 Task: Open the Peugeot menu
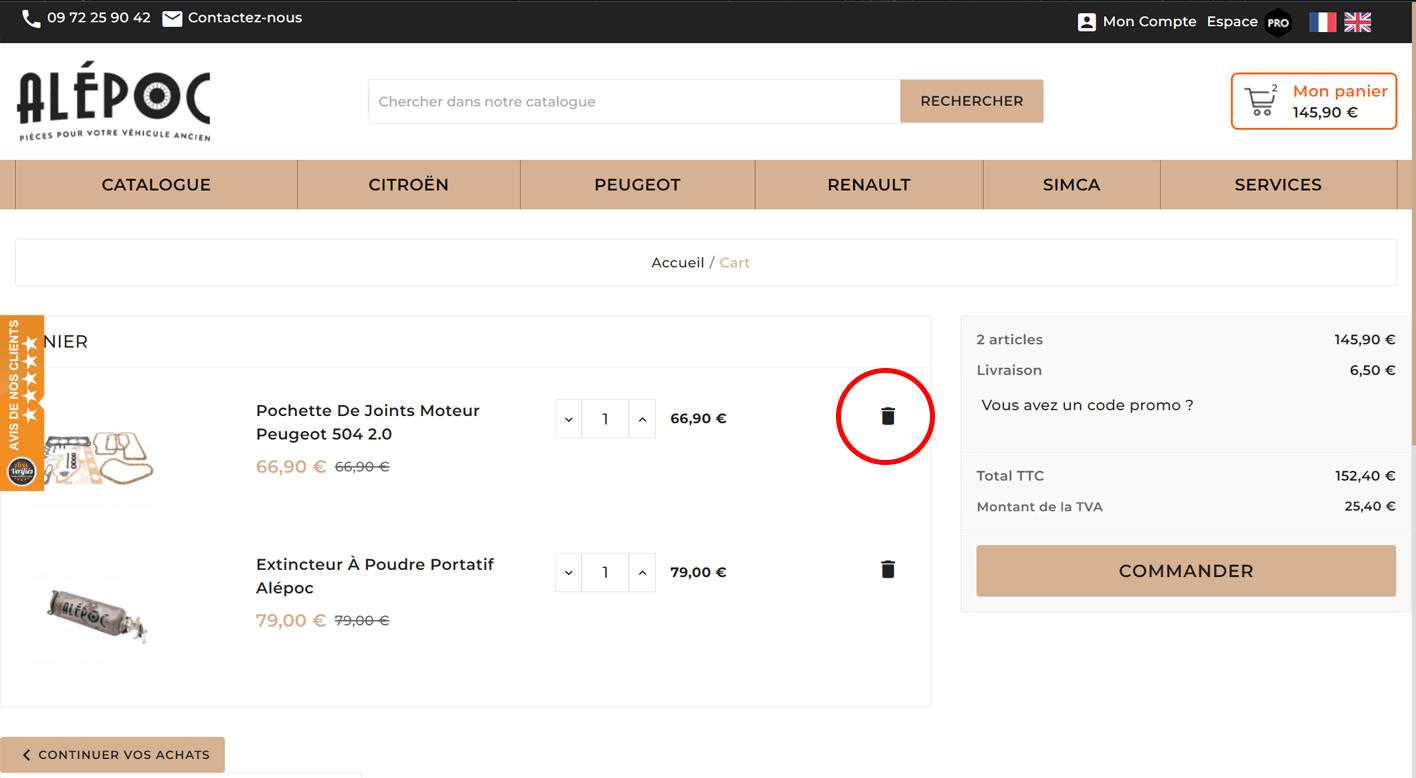(x=637, y=185)
